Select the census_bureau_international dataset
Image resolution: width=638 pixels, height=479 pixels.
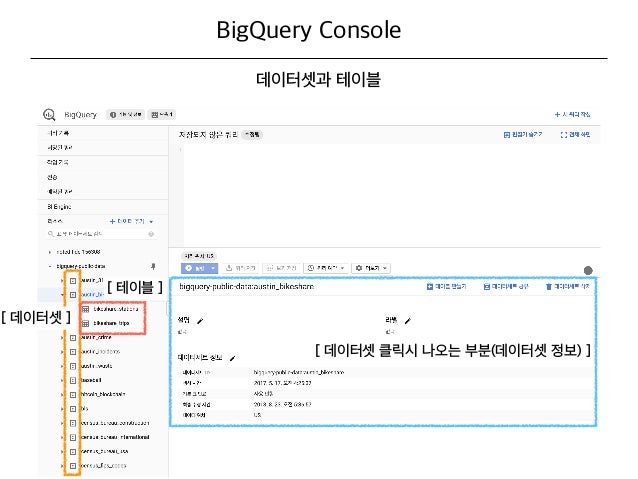[115, 437]
